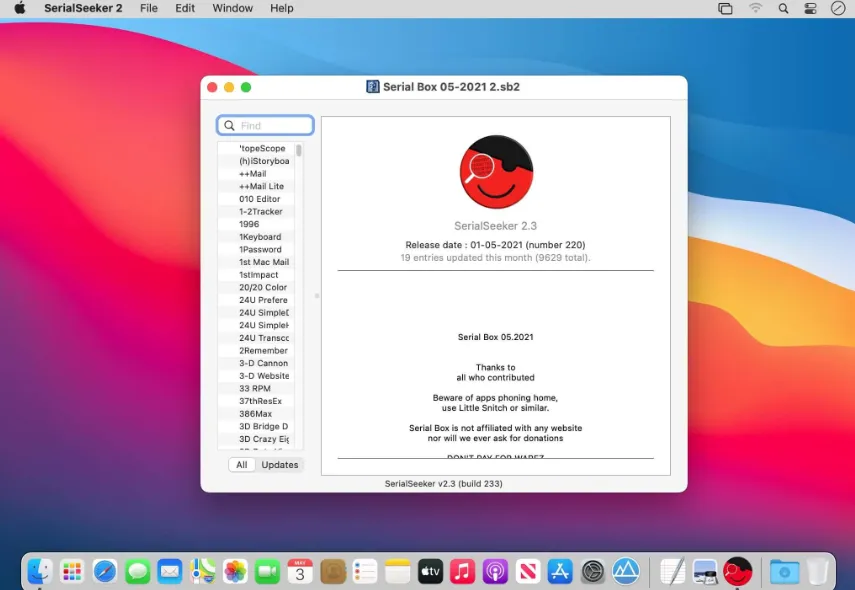Screen dimensions: 855x590
Task: Click the document icon beside the window title
Action: coord(372,87)
